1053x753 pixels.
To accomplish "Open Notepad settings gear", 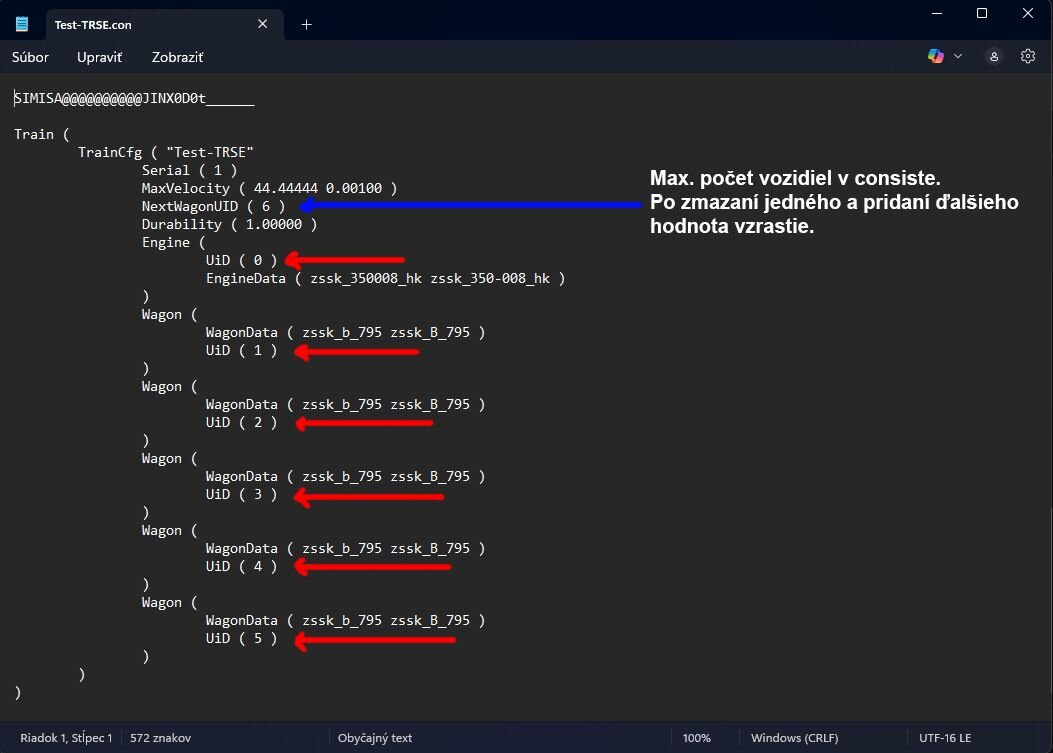I will [x=1028, y=57].
